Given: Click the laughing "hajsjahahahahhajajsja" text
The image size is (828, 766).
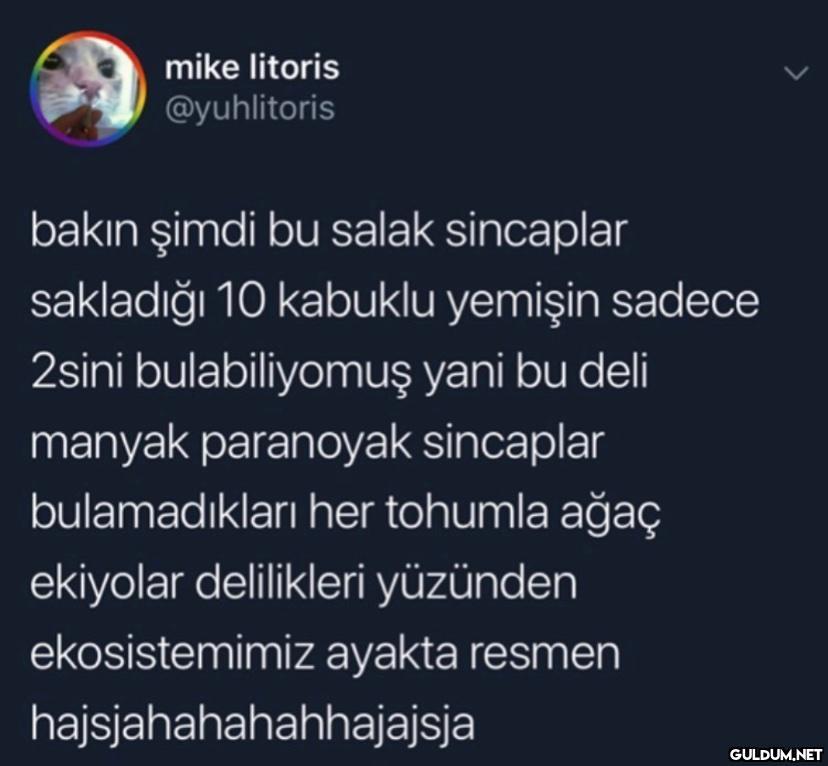Looking at the screenshot, I should (x=253, y=724).
